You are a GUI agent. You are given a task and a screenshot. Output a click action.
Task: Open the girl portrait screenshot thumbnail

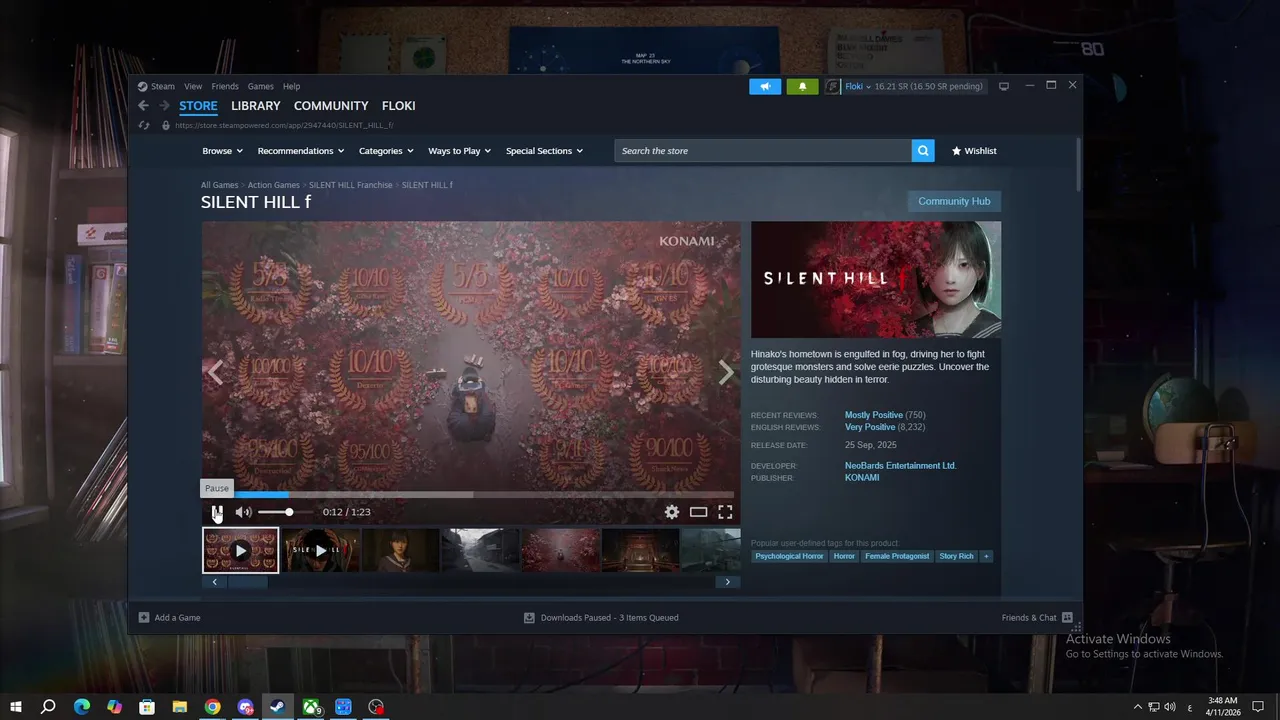(400, 550)
